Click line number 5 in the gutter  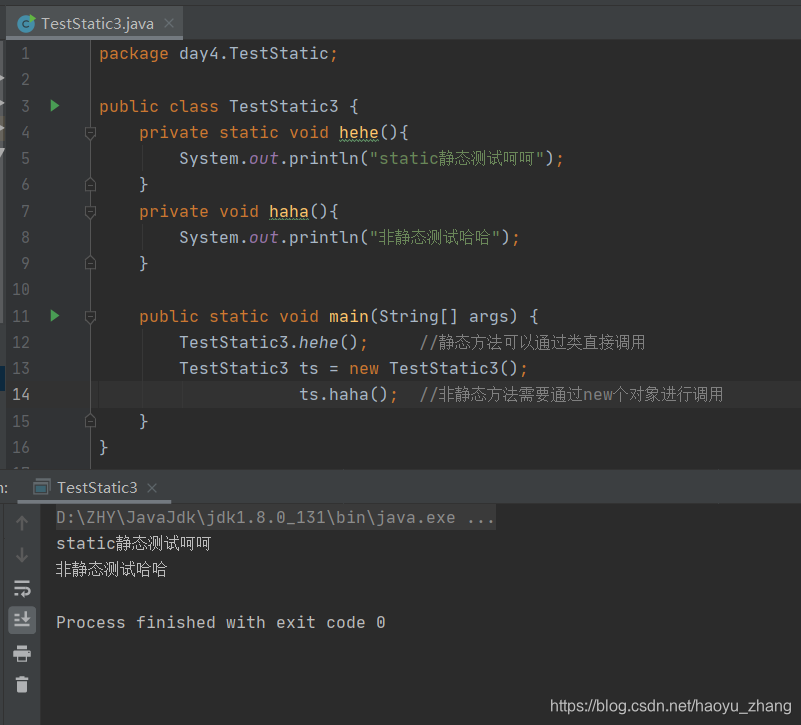[25, 158]
